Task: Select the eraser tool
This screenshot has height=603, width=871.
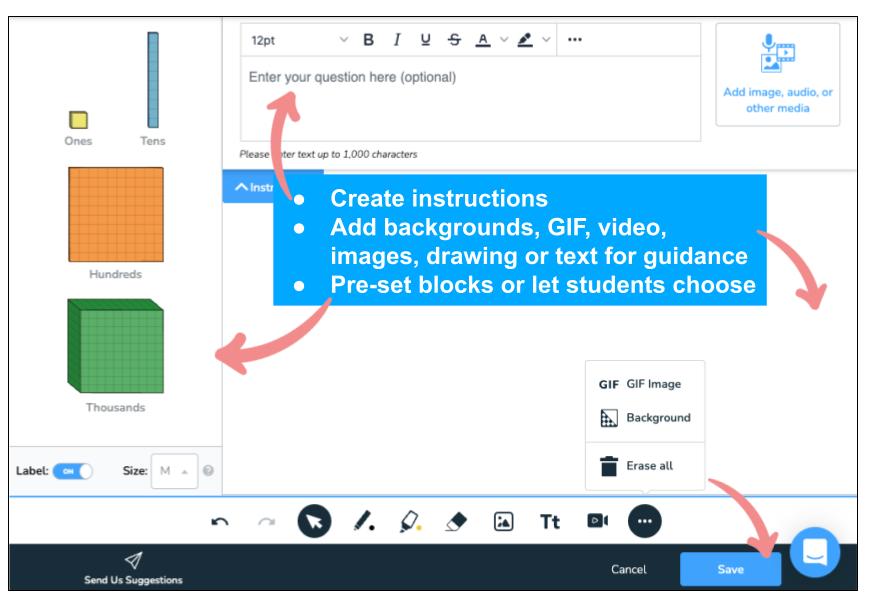Action: pyautogui.click(x=456, y=521)
